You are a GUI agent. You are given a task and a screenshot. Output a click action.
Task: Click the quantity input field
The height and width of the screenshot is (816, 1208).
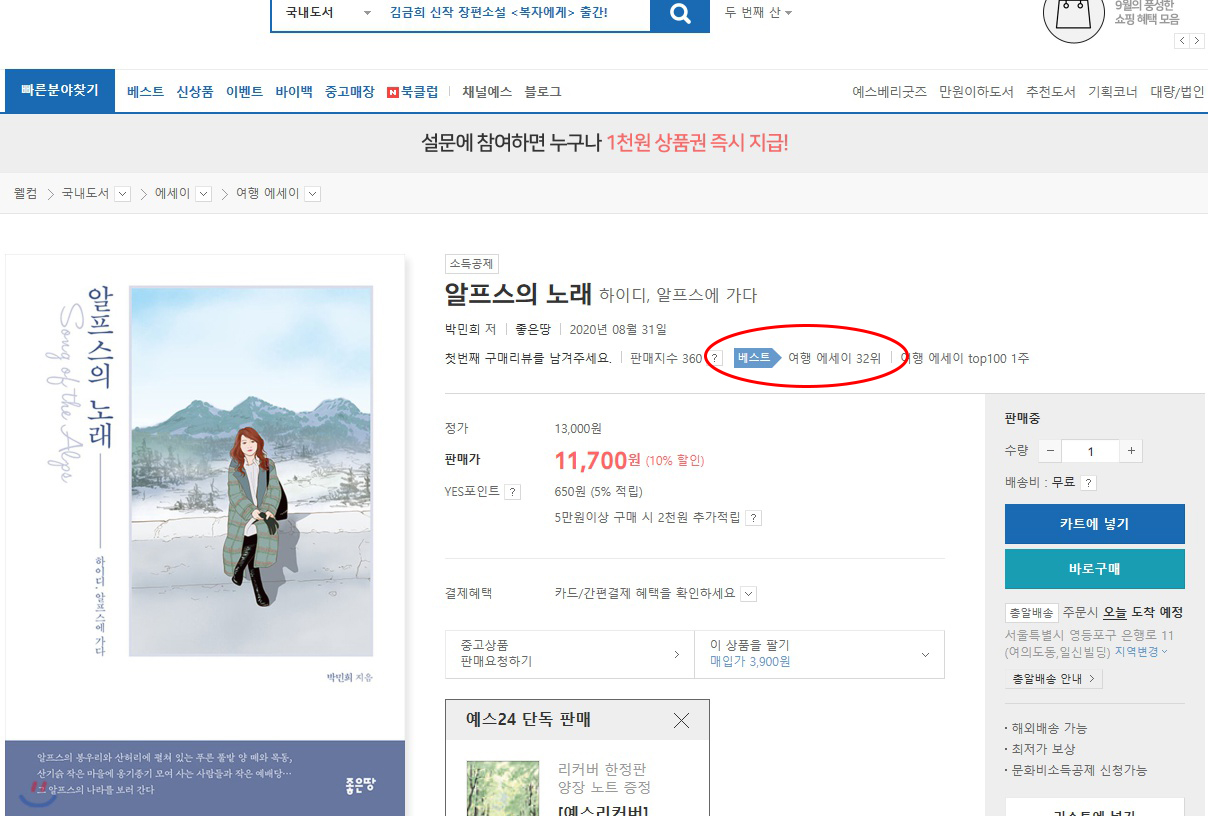coord(1090,451)
